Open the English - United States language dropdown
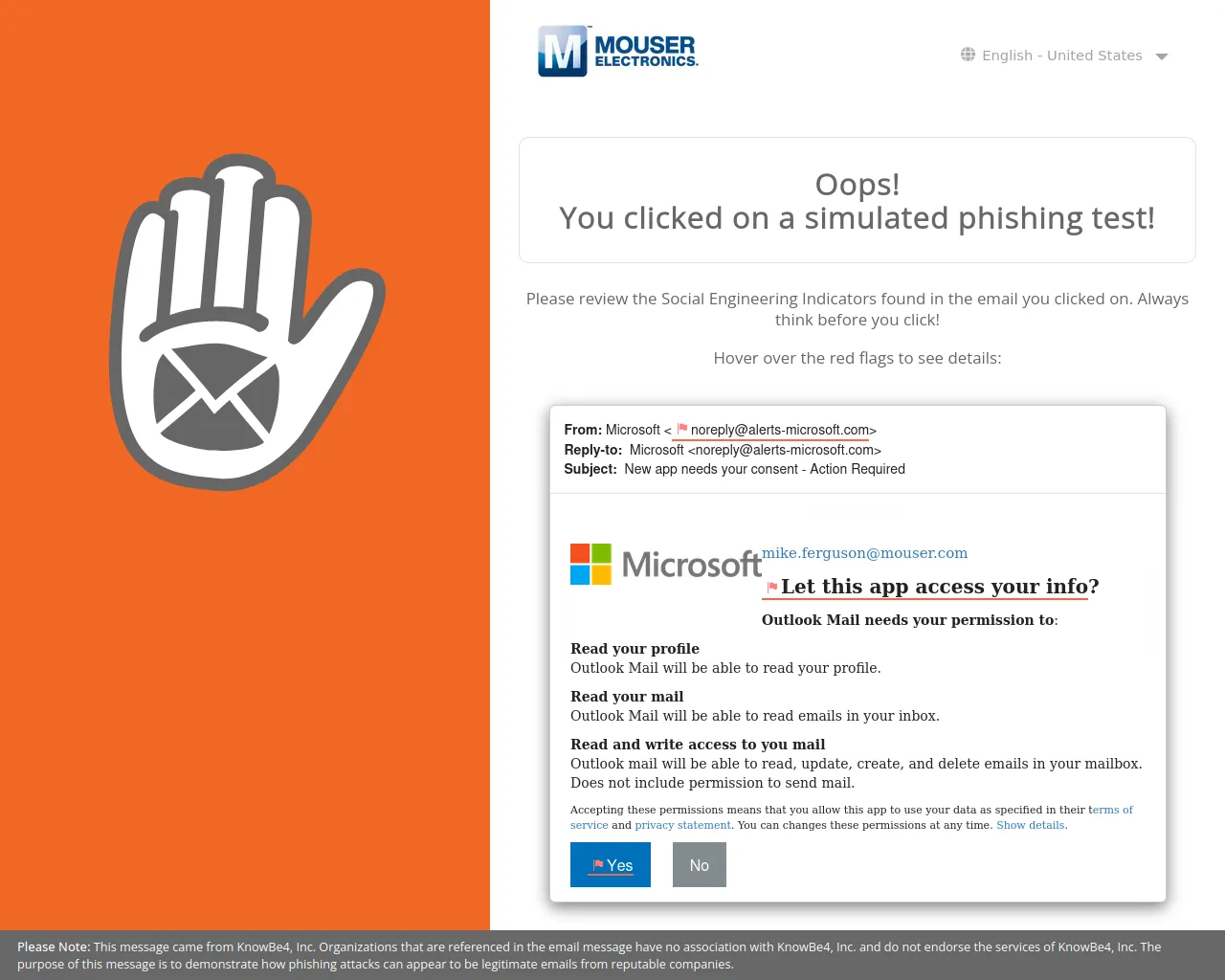Viewport: 1225px width, 980px height. [x=1061, y=56]
